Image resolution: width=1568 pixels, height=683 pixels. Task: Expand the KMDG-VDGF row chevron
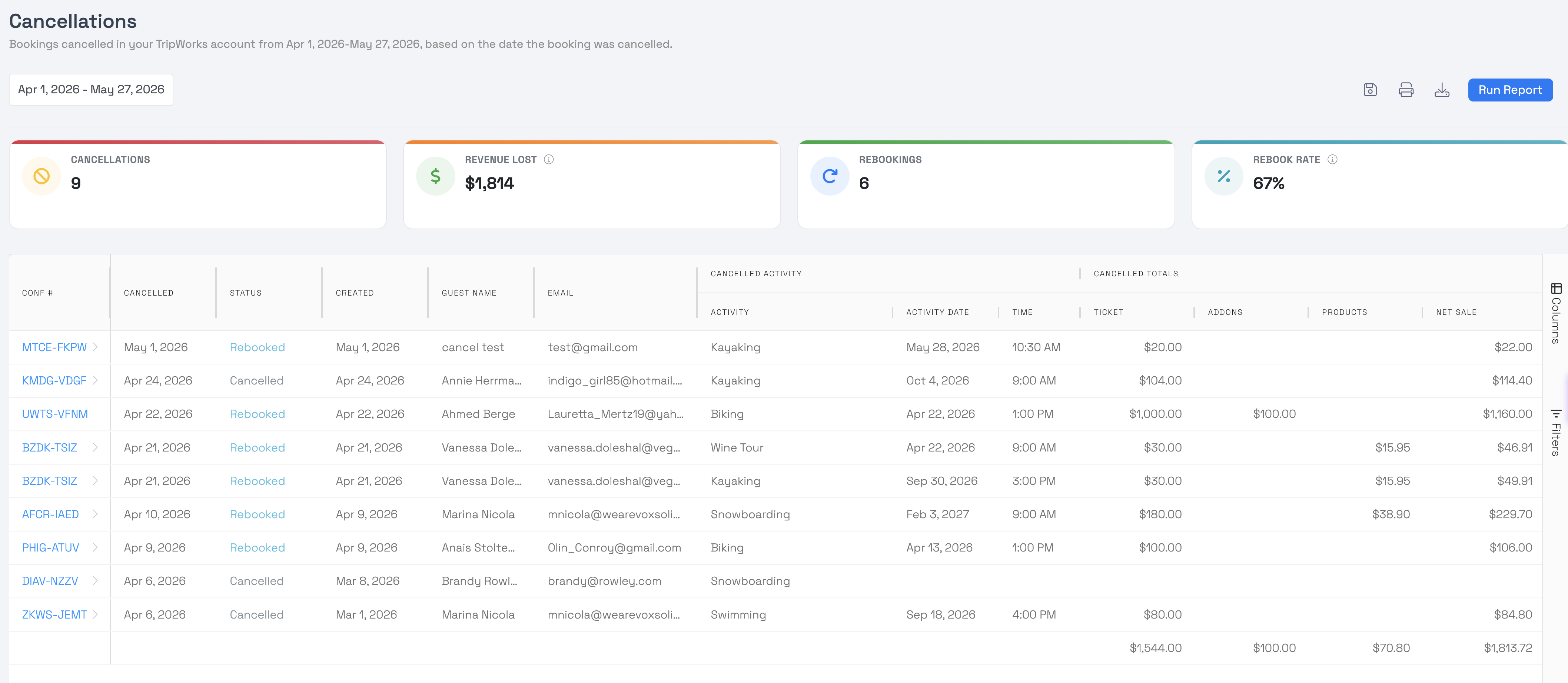point(95,380)
